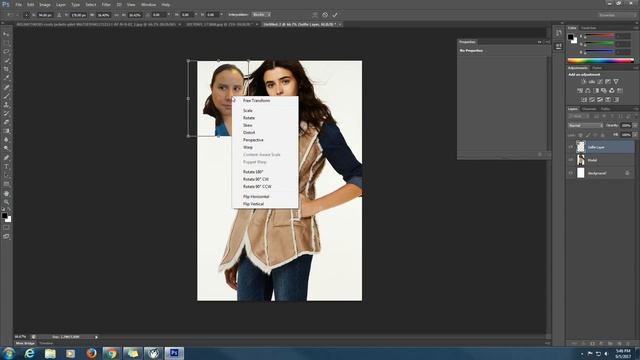Hide the Background layer

571,173
